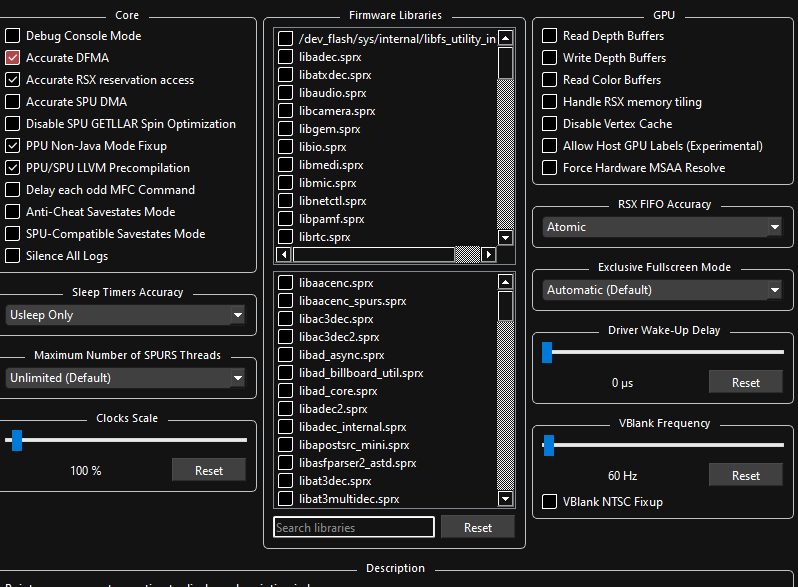Check libac3dec2.sprx library

286,337
